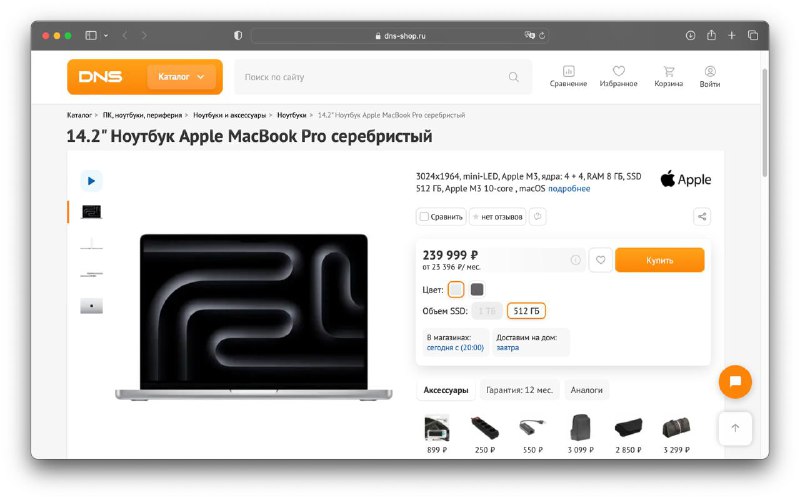Open Safari sidebar options chevron
Image resolution: width=800 pixels, height=500 pixels.
[x=106, y=36]
